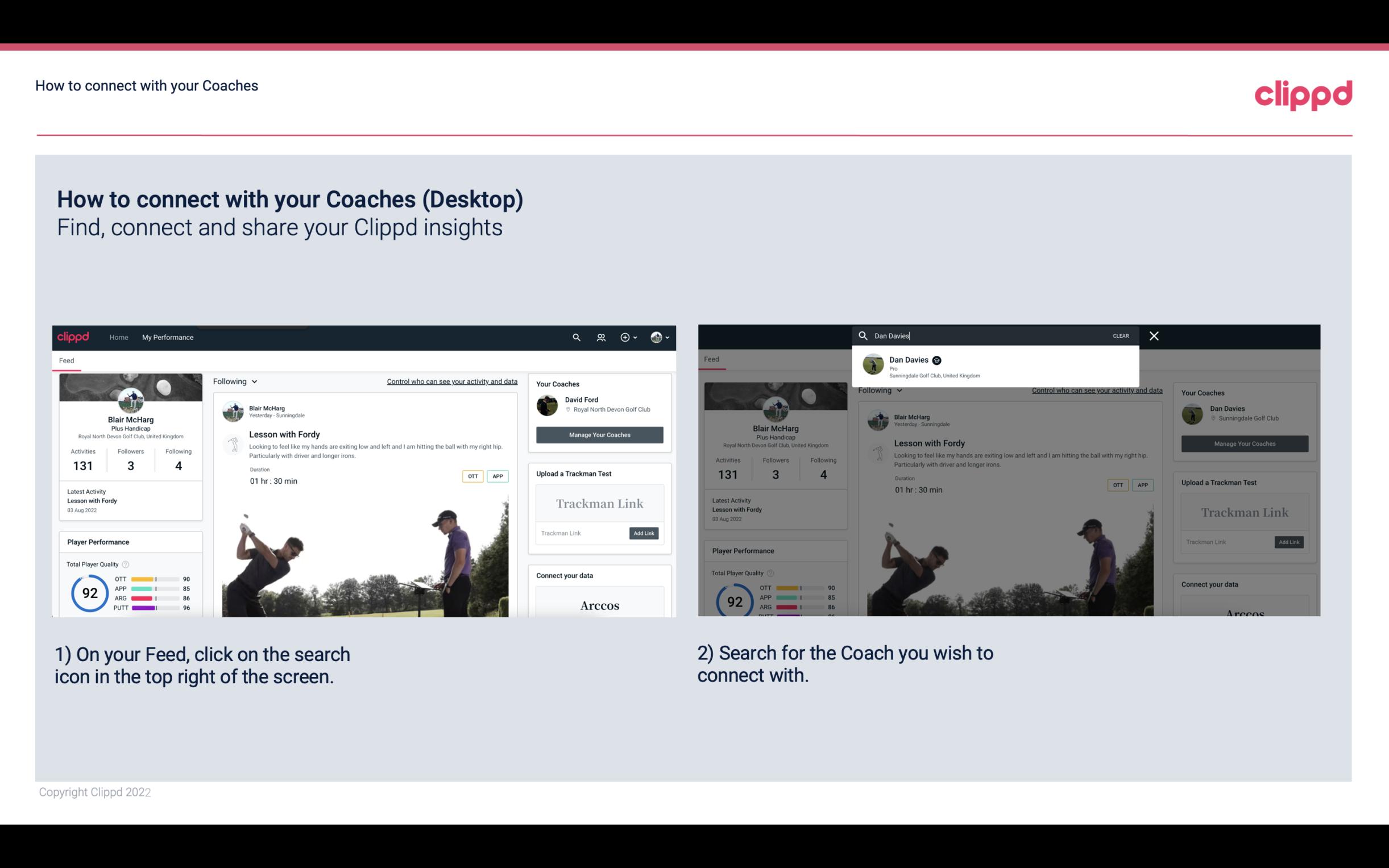This screenshot has width=1389, height=868.
Task: Click the Trackman Link input field
Action: point(580,532)
